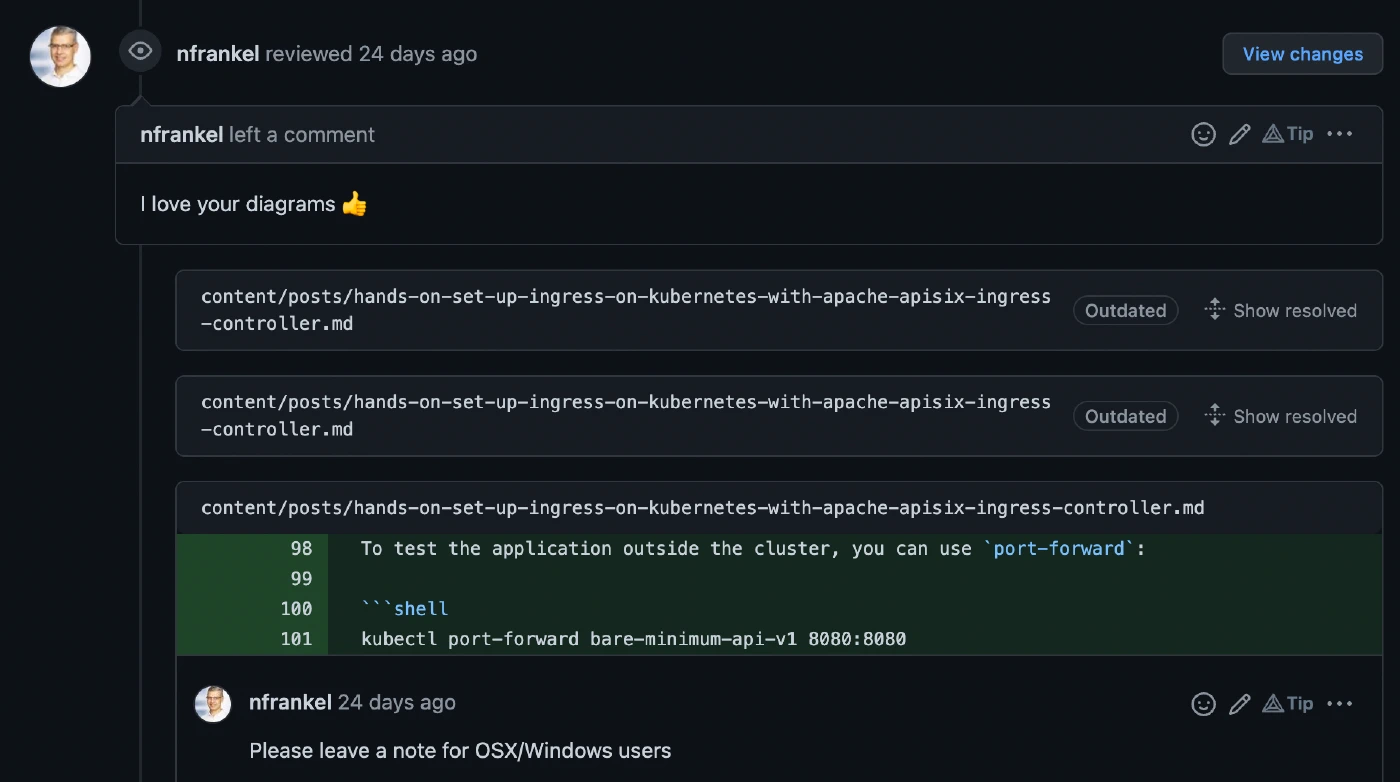Open nfrankel's small avatar in the inline comment
Screen dimensions: 1400x782
213,704
